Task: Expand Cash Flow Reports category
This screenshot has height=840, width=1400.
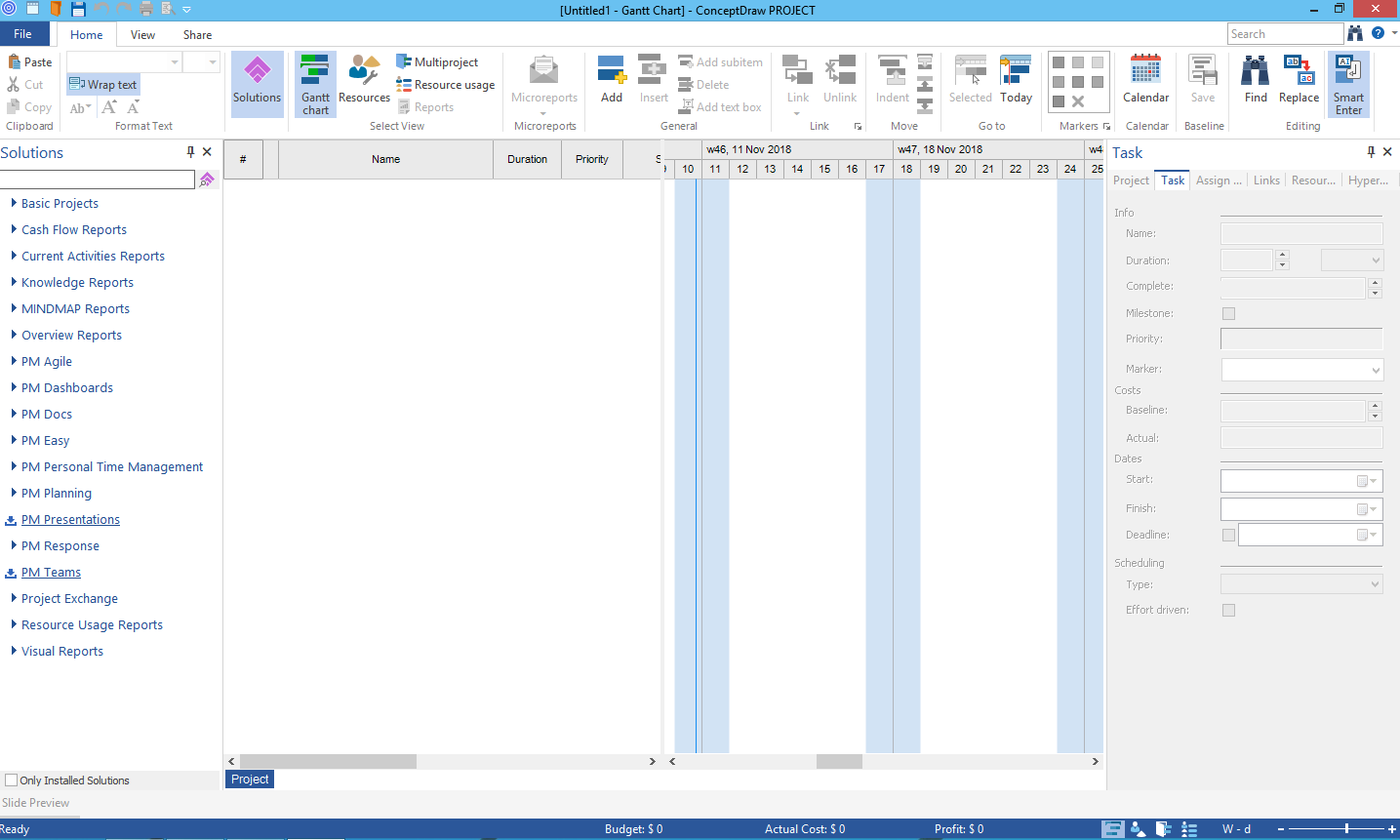Action: 14,229
